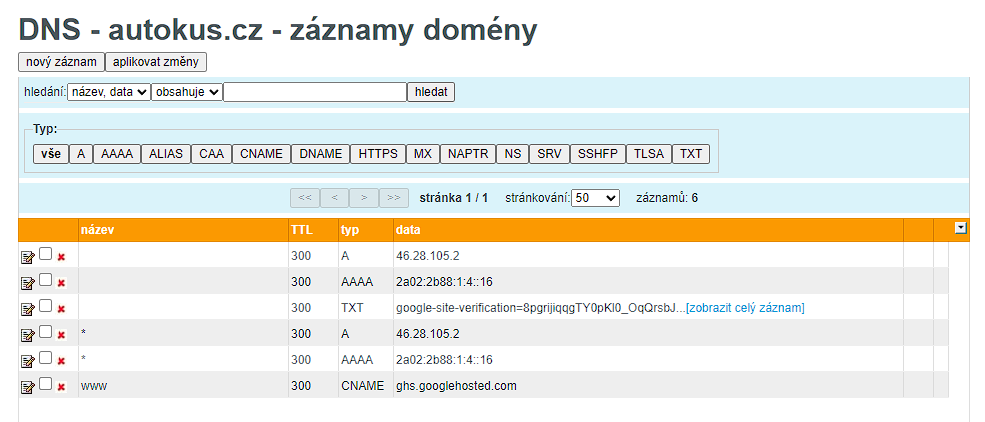Delete the wildcard AAAA record
The image size is (985, 422).
pos(61,360)
